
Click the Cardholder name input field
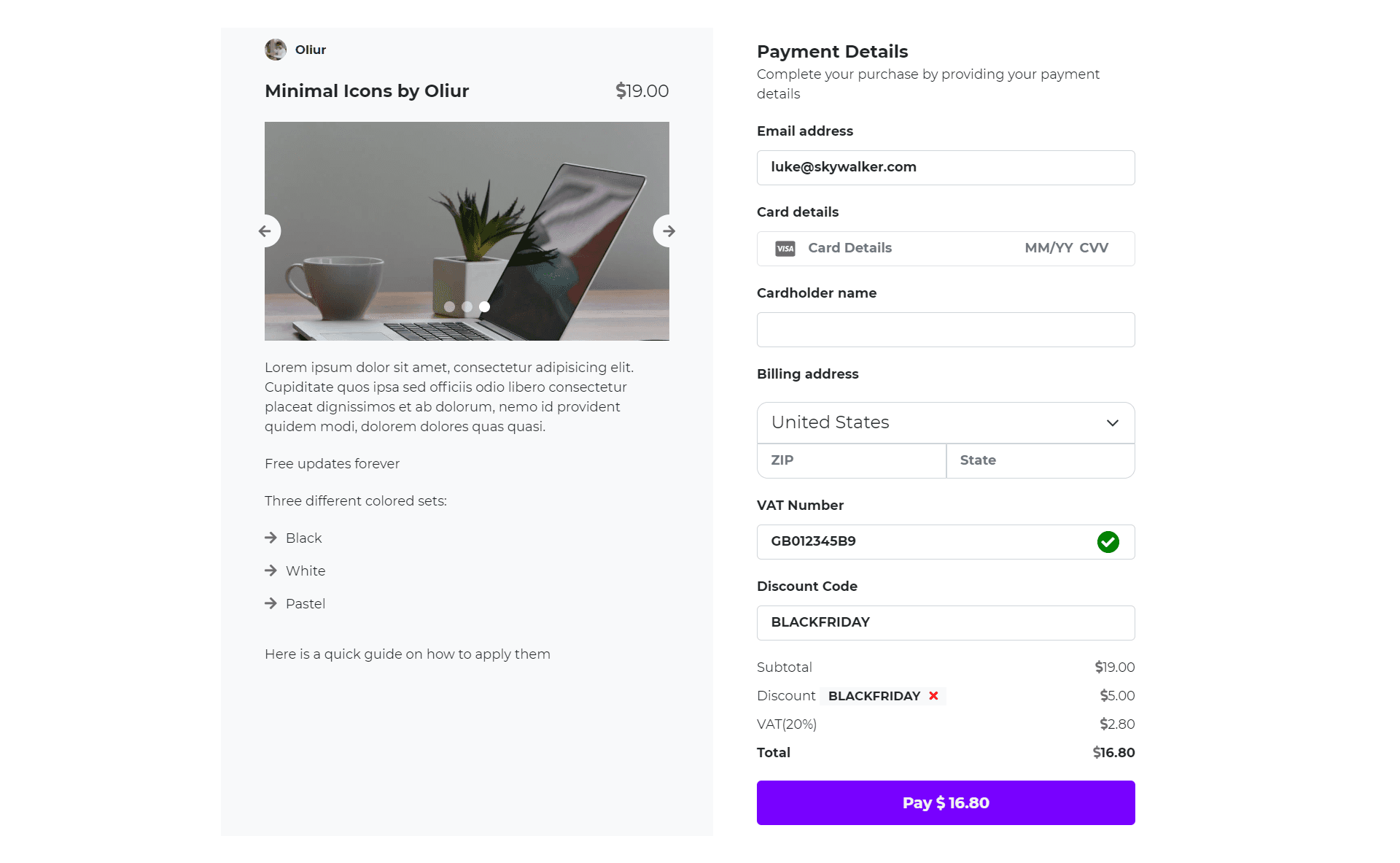(945, 329)
